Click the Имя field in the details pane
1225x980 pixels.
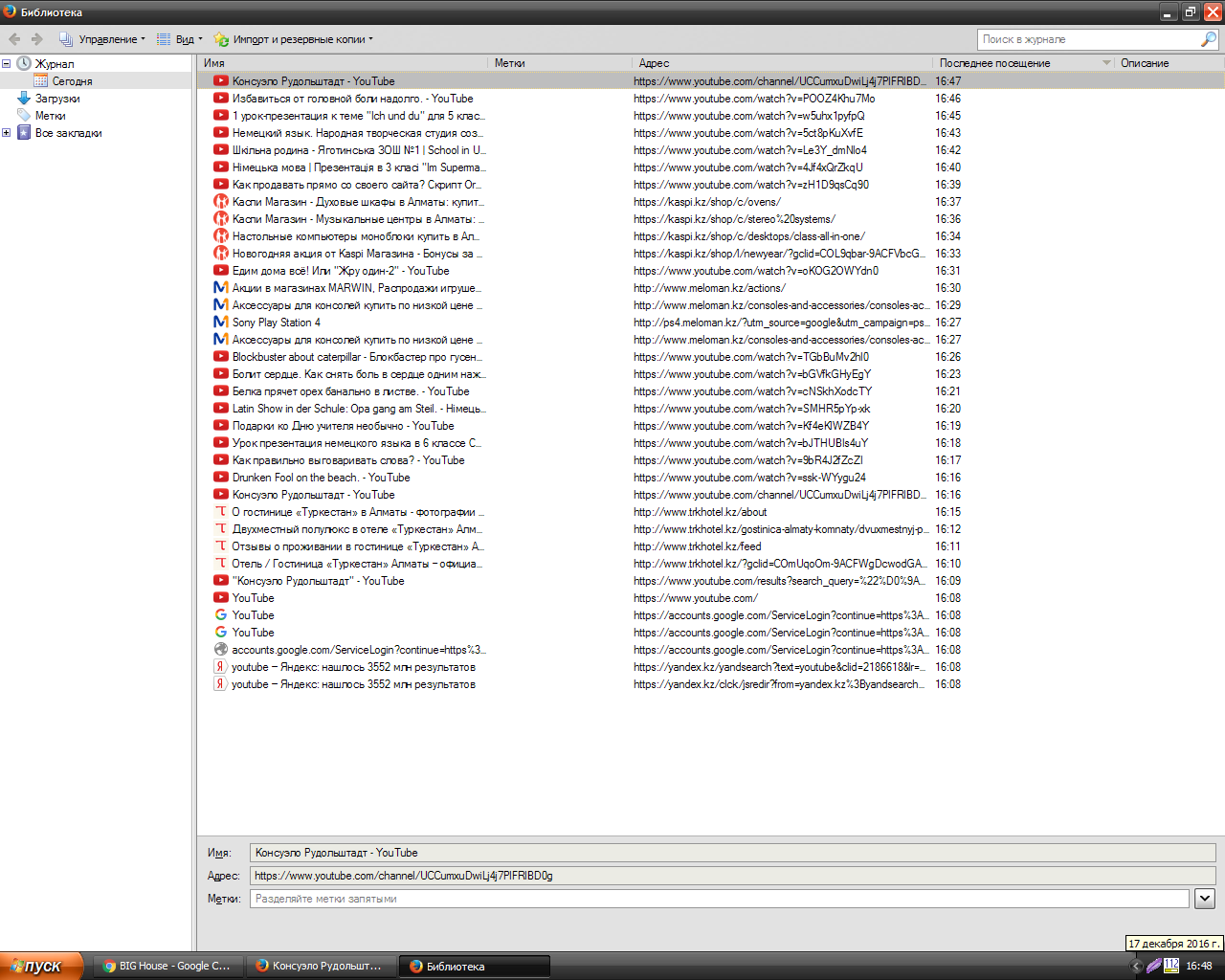[732, 853]
